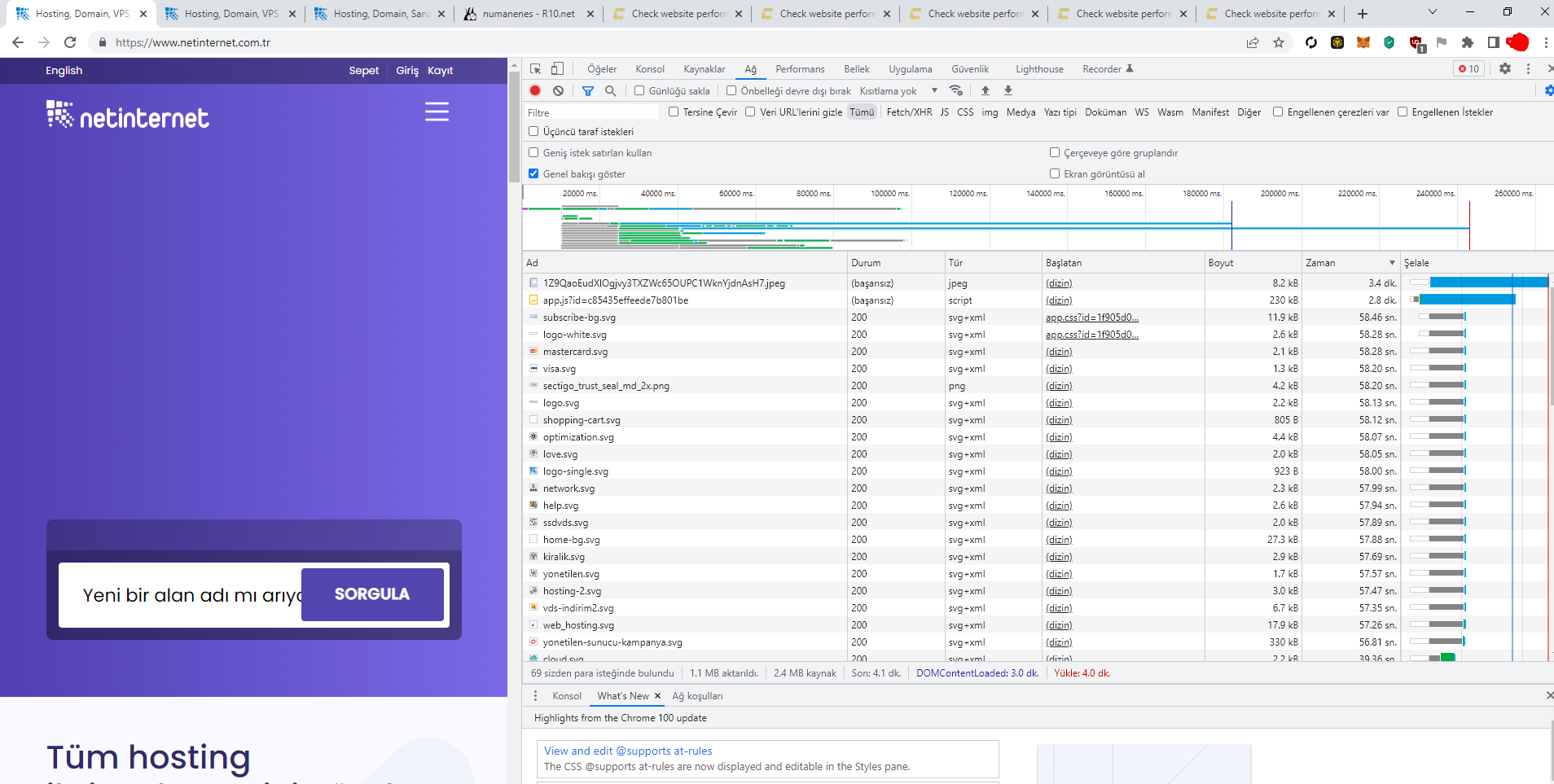Image resolution: width=1554 pixels, height=784 pixels.
Task: Toggle the network filter funnel icon
Action: tap(588, 91)
